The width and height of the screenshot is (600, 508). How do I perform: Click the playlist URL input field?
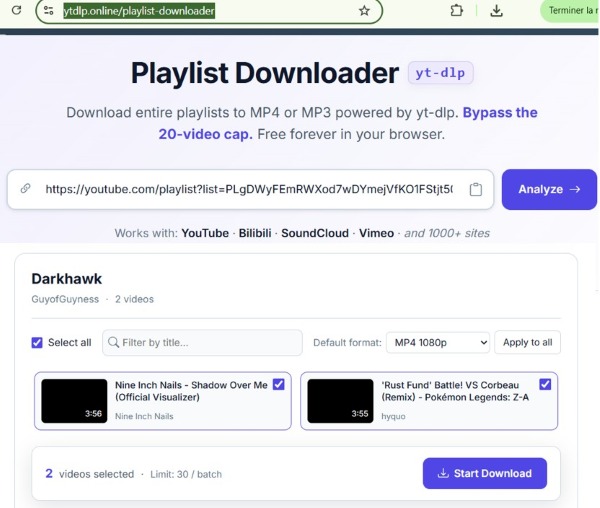[x=250, y=189]
